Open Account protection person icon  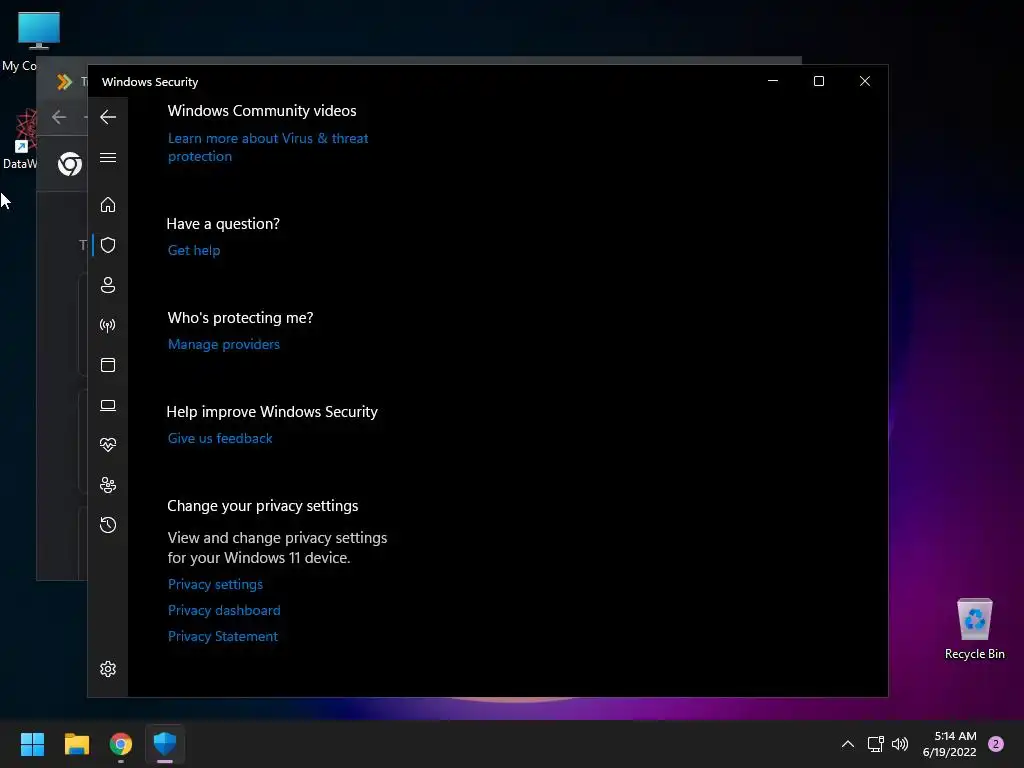(108, 285)
